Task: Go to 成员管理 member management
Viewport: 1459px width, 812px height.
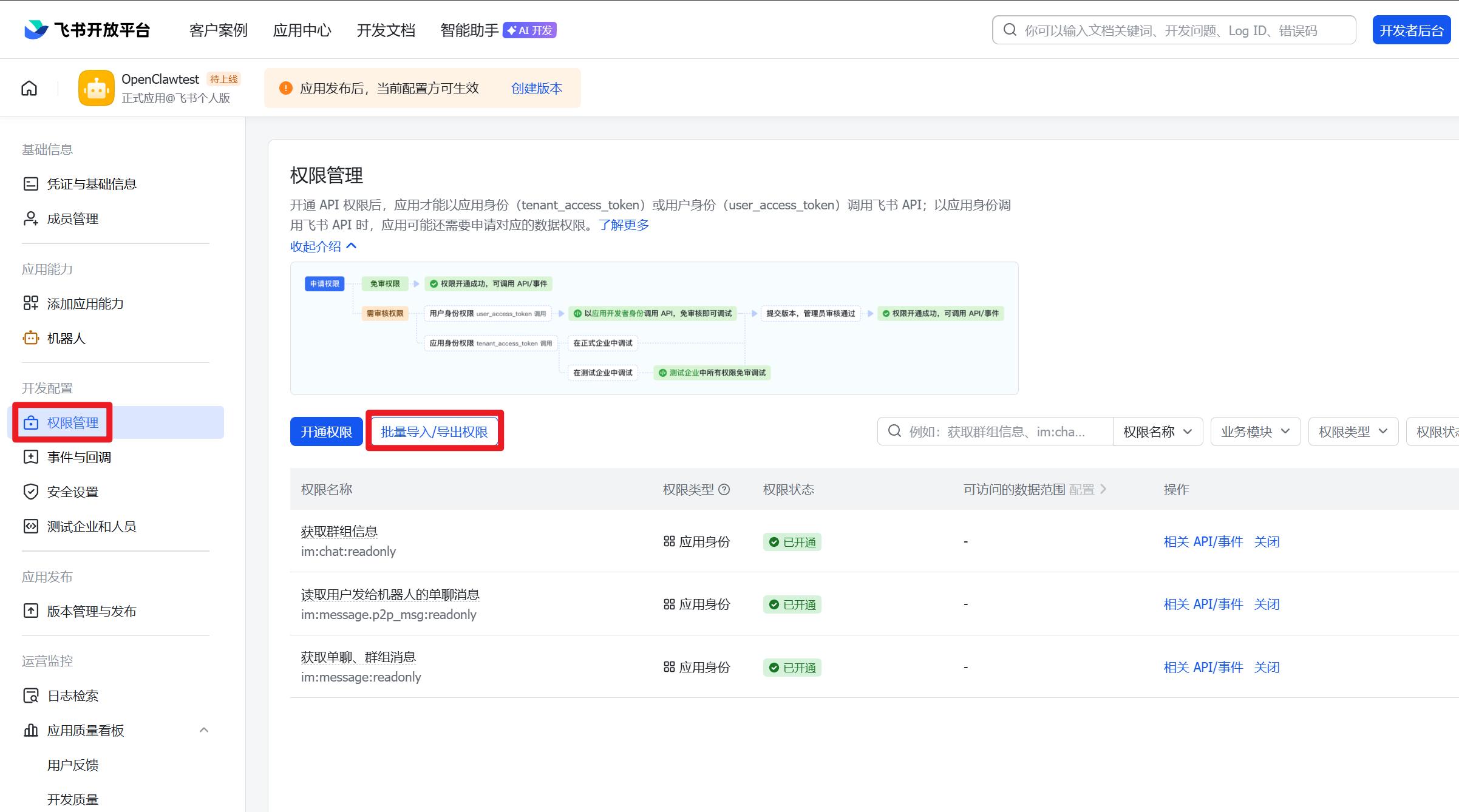Action: coord(72,218)
